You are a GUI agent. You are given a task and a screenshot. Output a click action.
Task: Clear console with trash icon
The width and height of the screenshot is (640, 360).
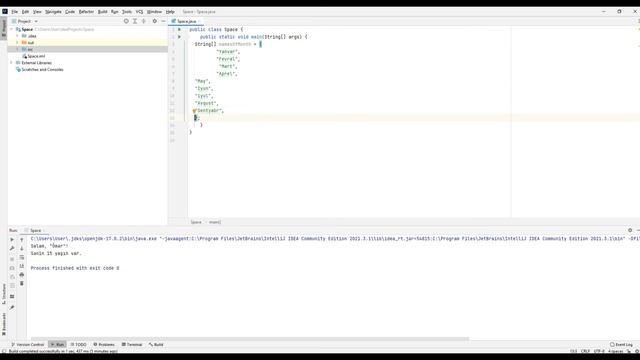click(x=22, y=283)
